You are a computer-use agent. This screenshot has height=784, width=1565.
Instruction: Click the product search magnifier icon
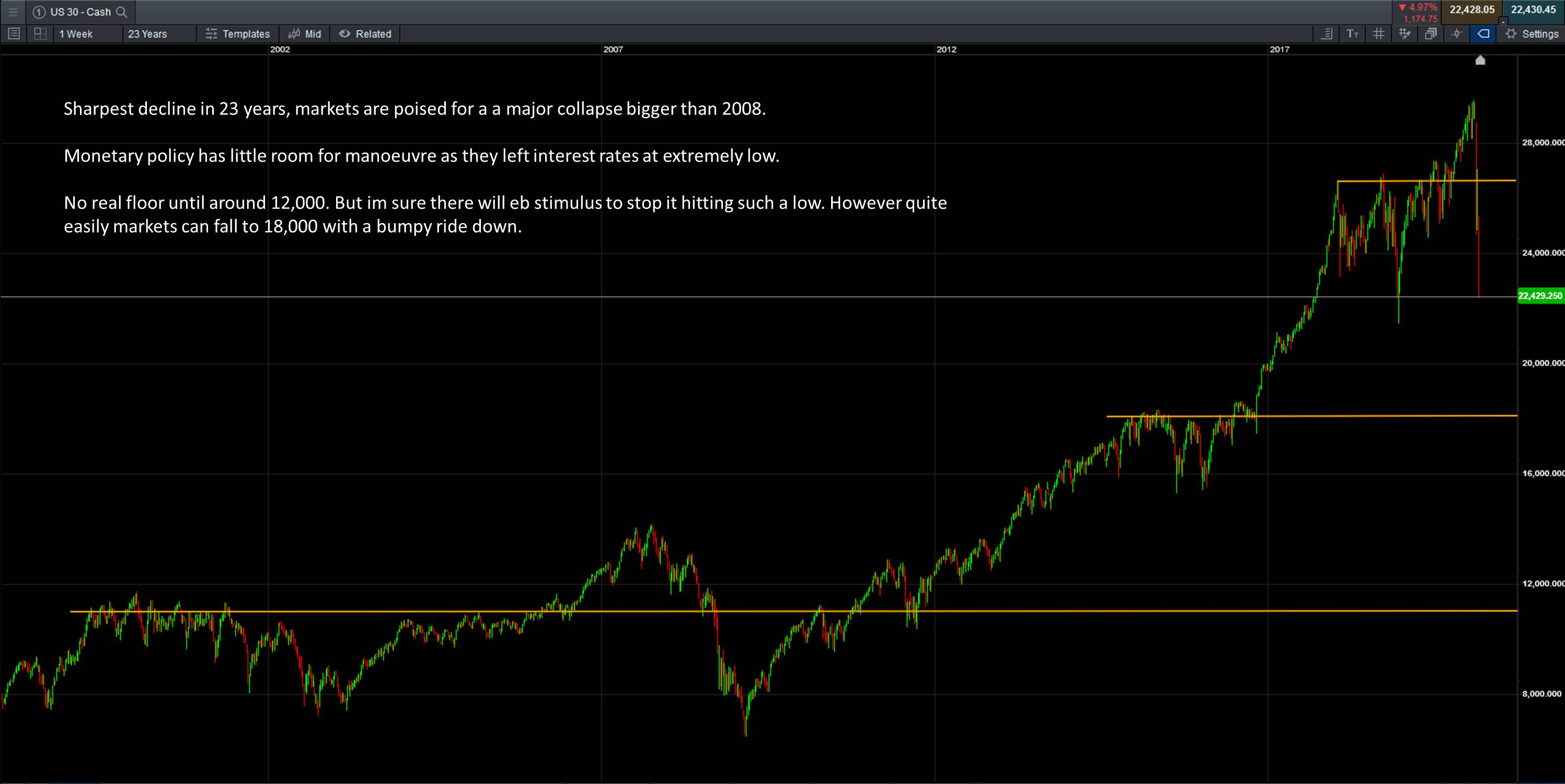click(x=121, y=11)
